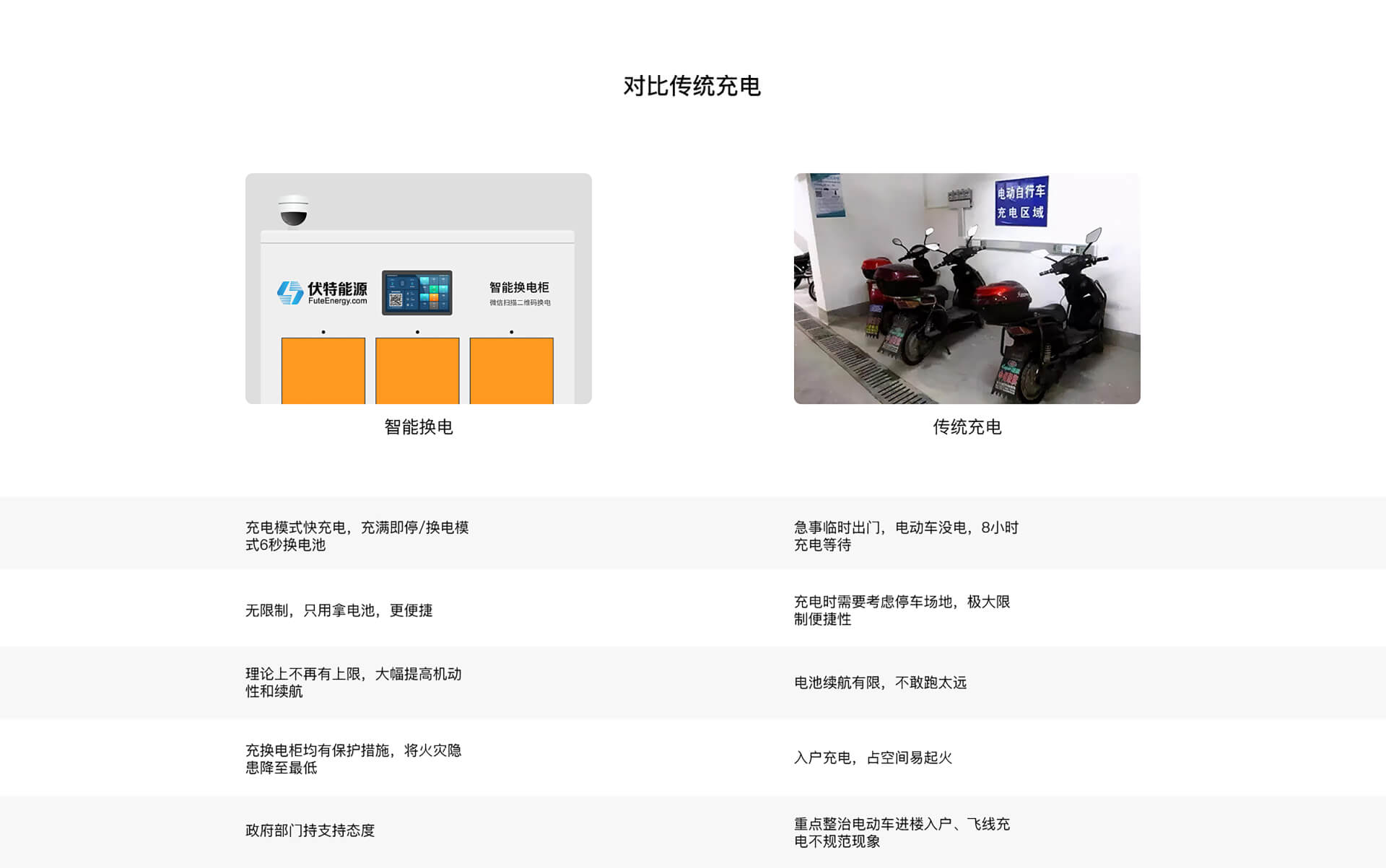Click 无限制,只用拿电池 text
The image size is (1386, 868).
[339, 610]
